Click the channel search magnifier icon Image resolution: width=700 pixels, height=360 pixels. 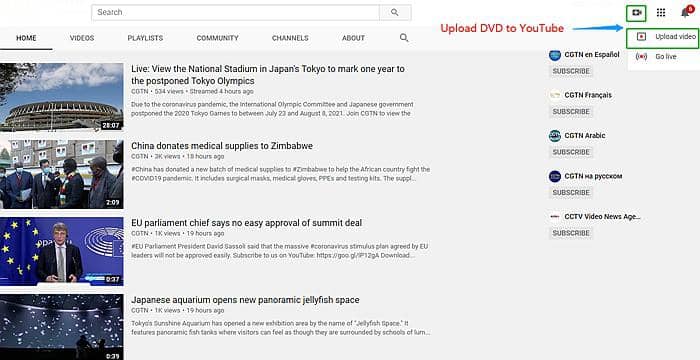tap(404, 38)
